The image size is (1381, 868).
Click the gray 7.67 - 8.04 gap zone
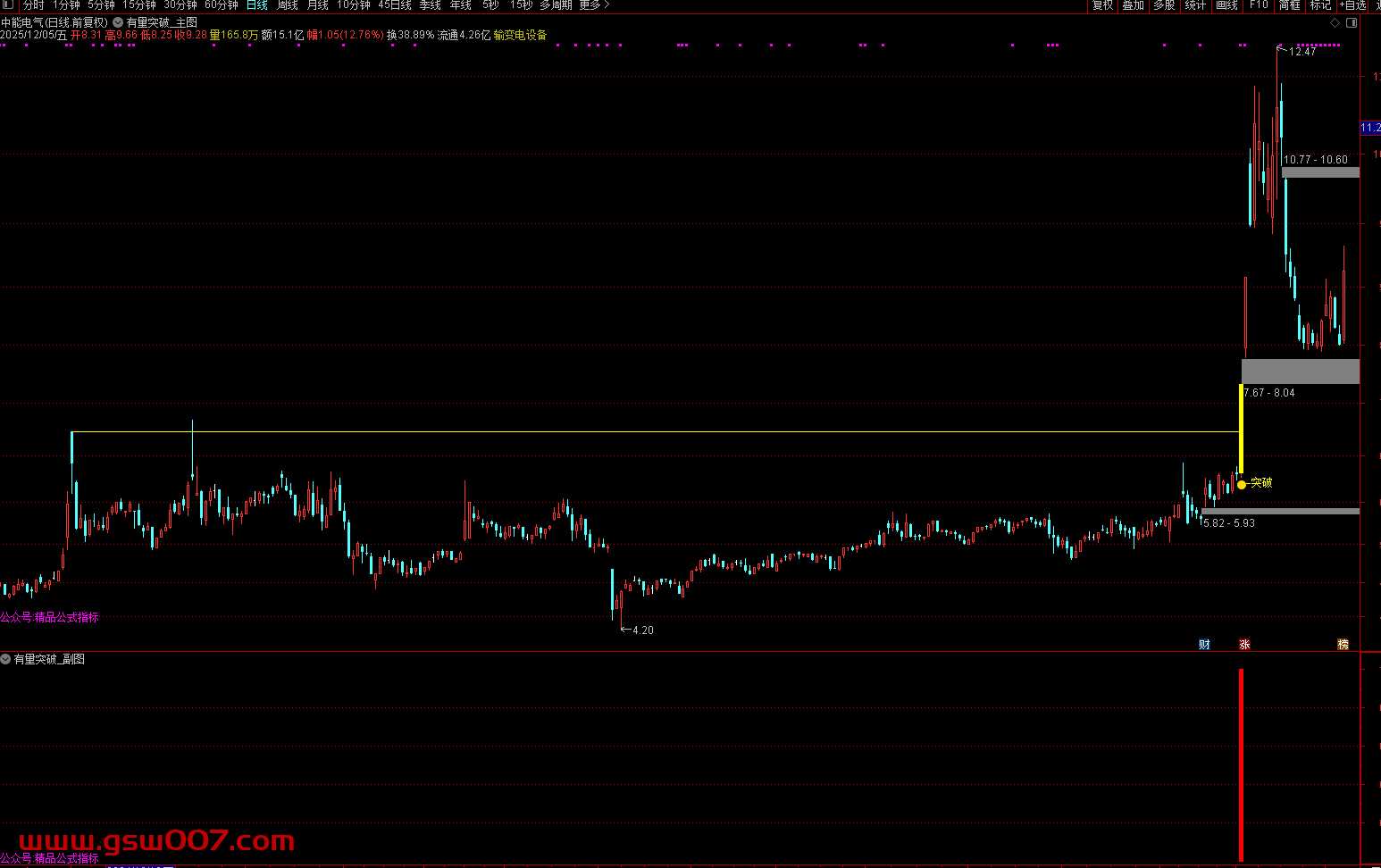[x=1300, y=371]
